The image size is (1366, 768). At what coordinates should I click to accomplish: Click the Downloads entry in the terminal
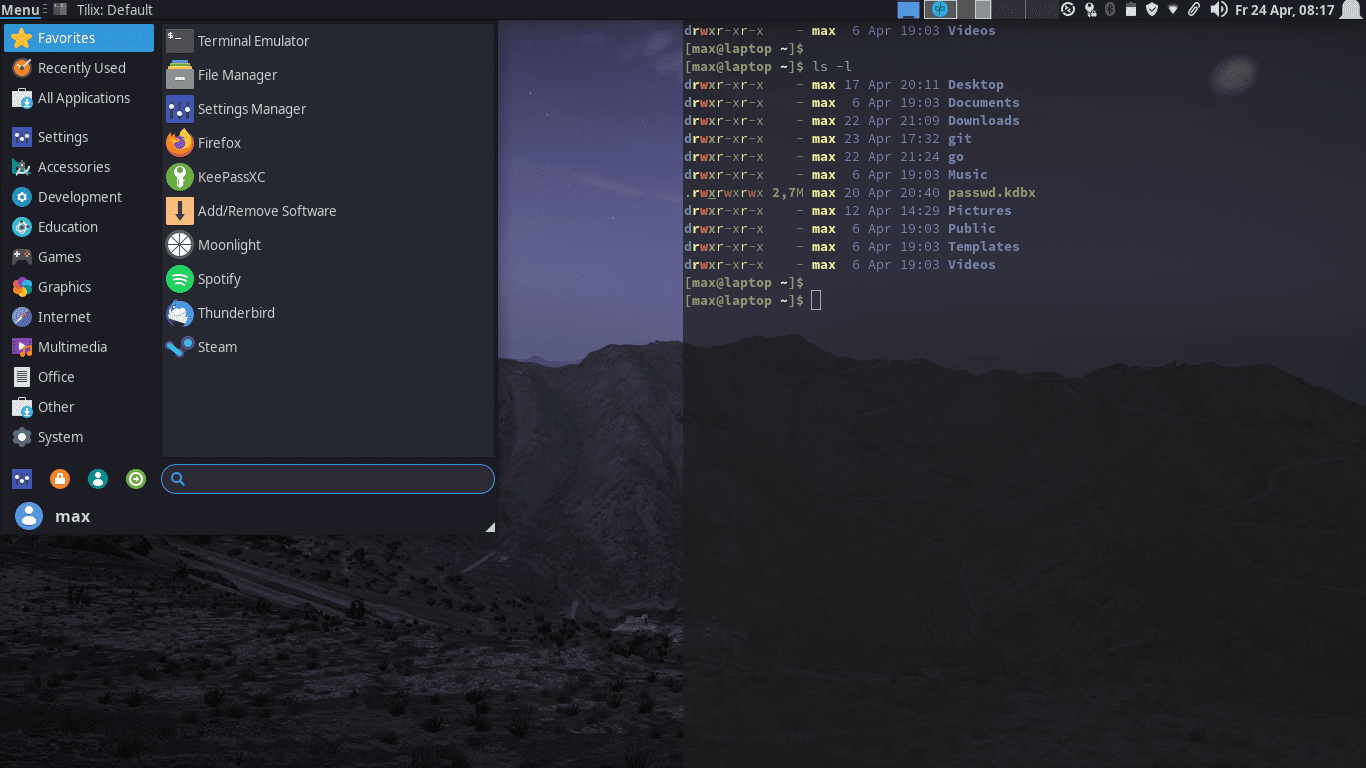984,121
